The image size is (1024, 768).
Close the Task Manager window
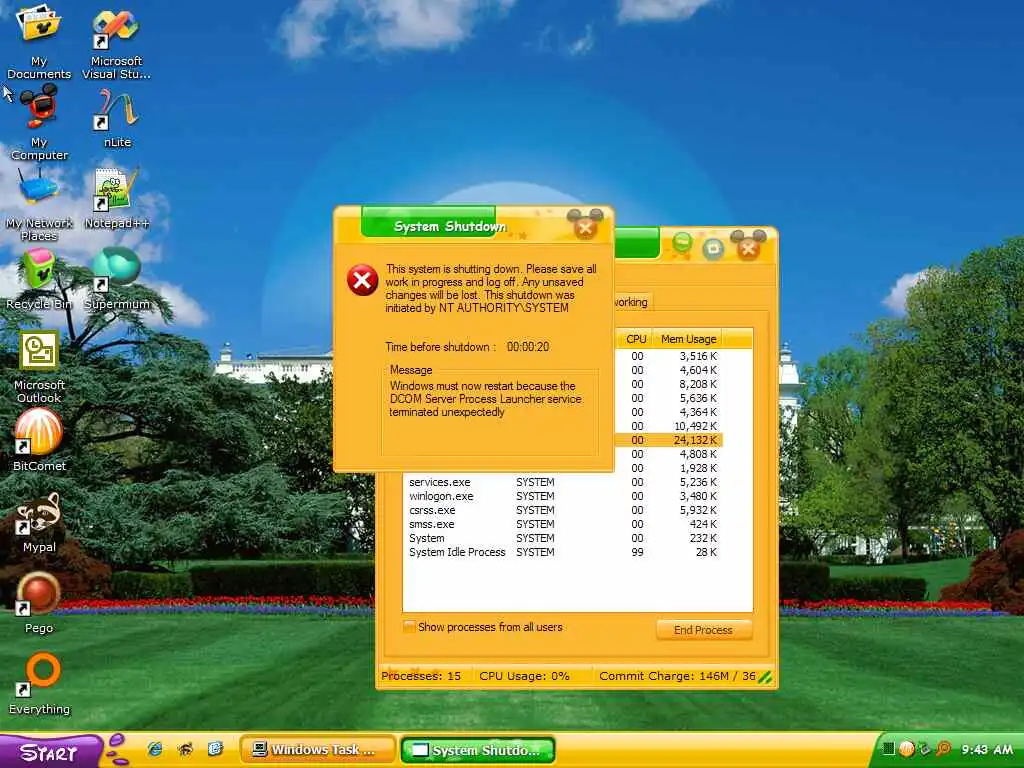coord(748,248)
